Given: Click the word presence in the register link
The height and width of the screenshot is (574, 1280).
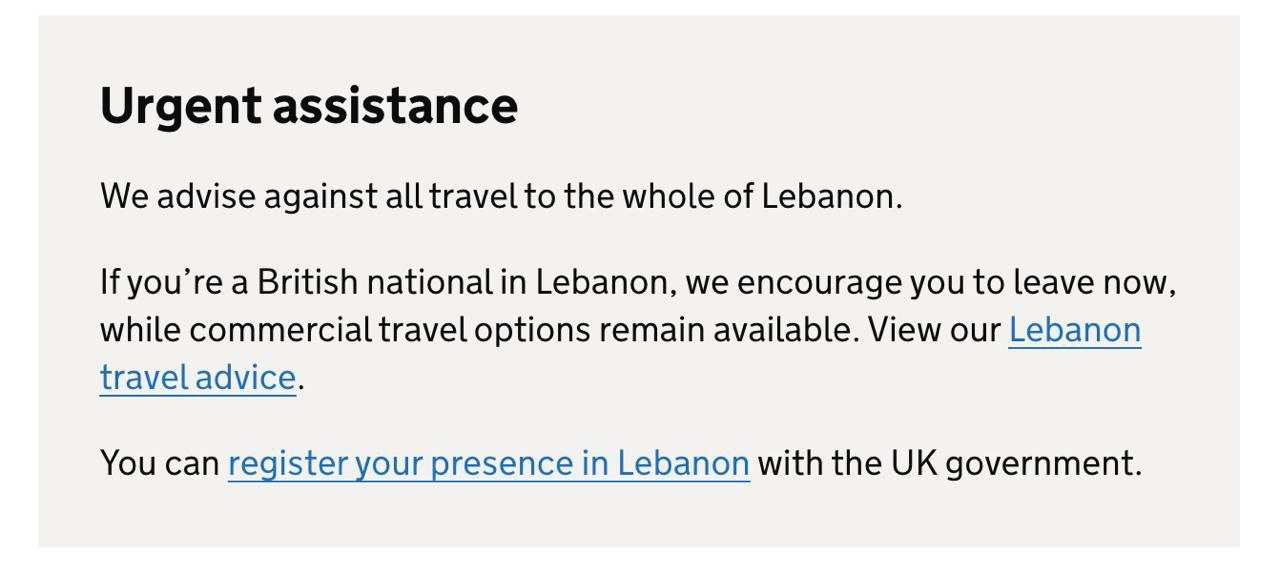Looking at the screenshot, I should [x=501, y=463].
